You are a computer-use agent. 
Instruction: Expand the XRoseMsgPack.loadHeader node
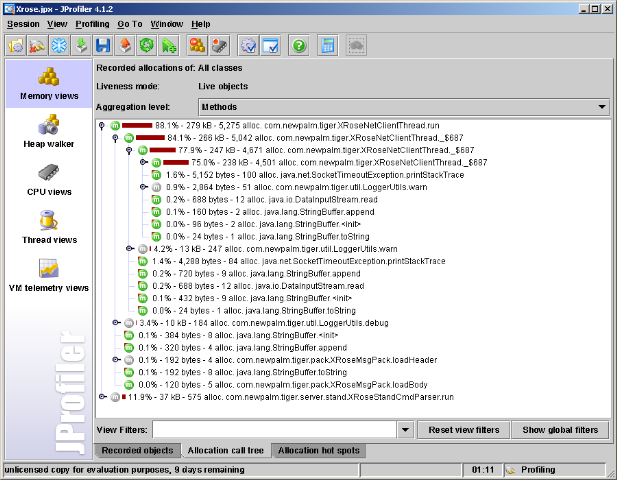click(x=116, y=360)
